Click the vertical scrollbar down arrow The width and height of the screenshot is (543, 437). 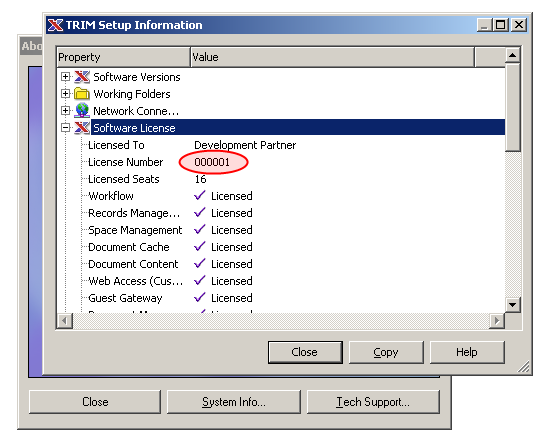tap(513, 305)
